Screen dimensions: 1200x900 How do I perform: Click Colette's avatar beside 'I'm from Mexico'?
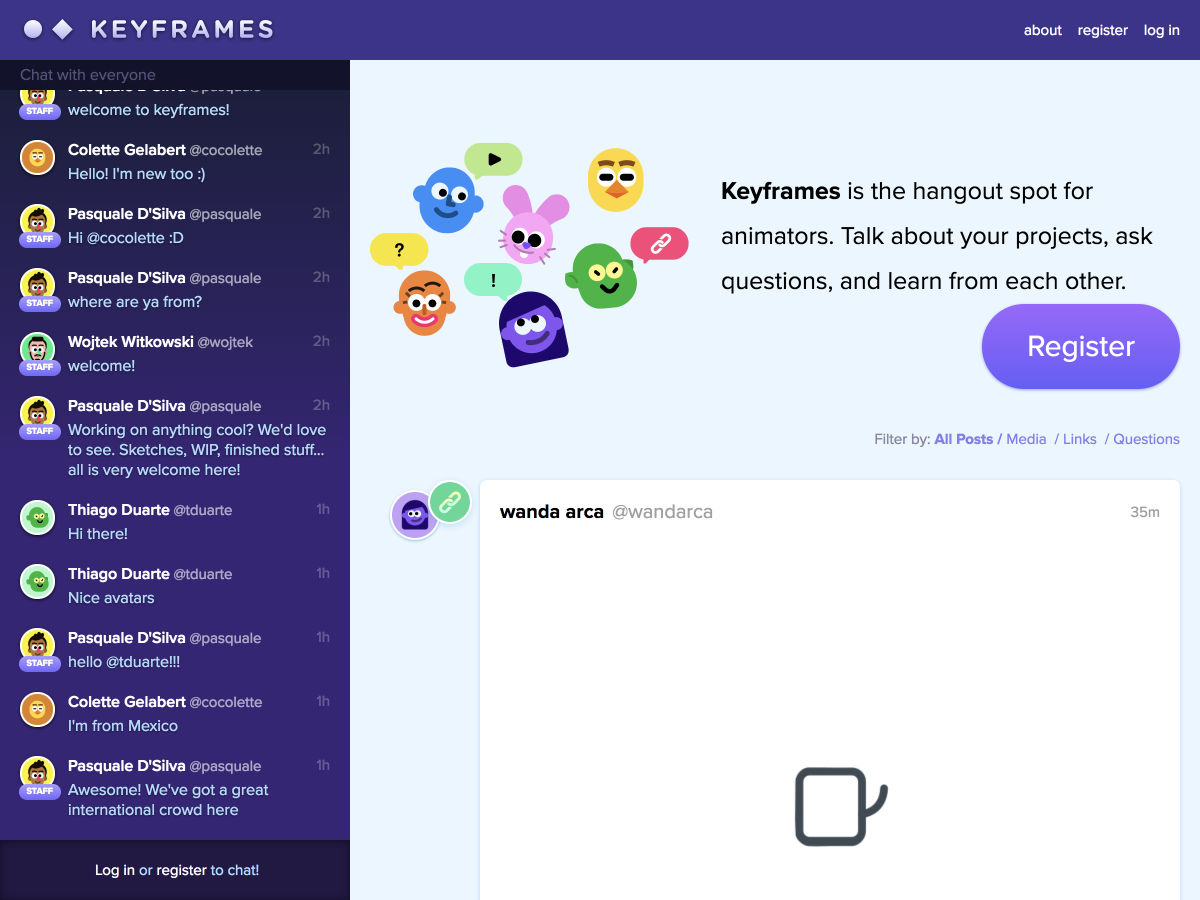tap(38, 709)
